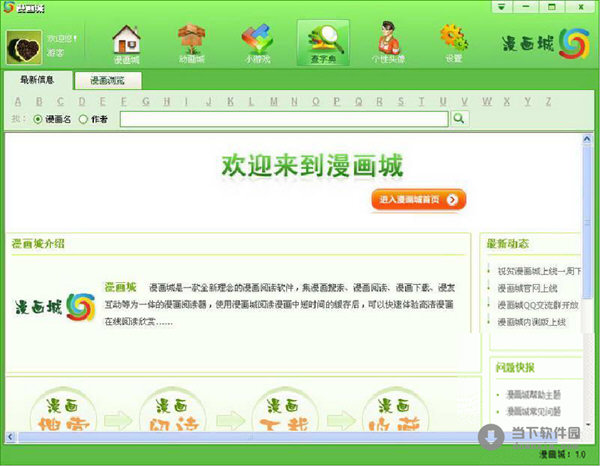
Task: Click the vertical scrollbar thumb
Action: [587, 222]
